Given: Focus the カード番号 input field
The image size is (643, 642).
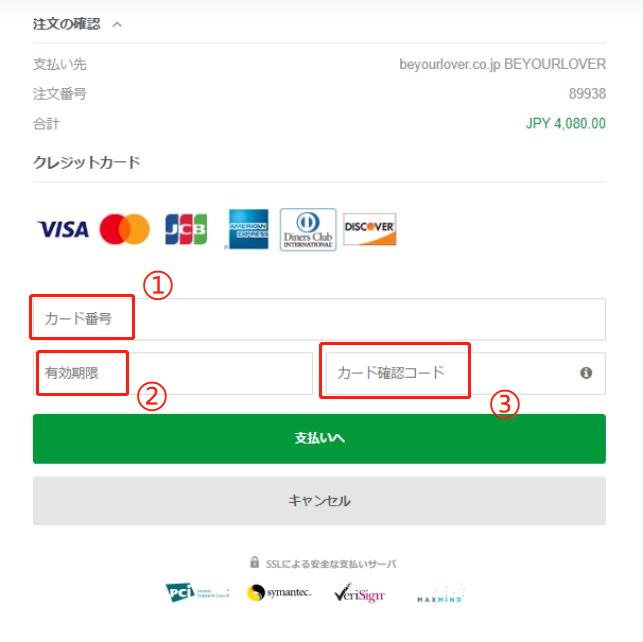Looking at the screenshot, I should 319,319.
